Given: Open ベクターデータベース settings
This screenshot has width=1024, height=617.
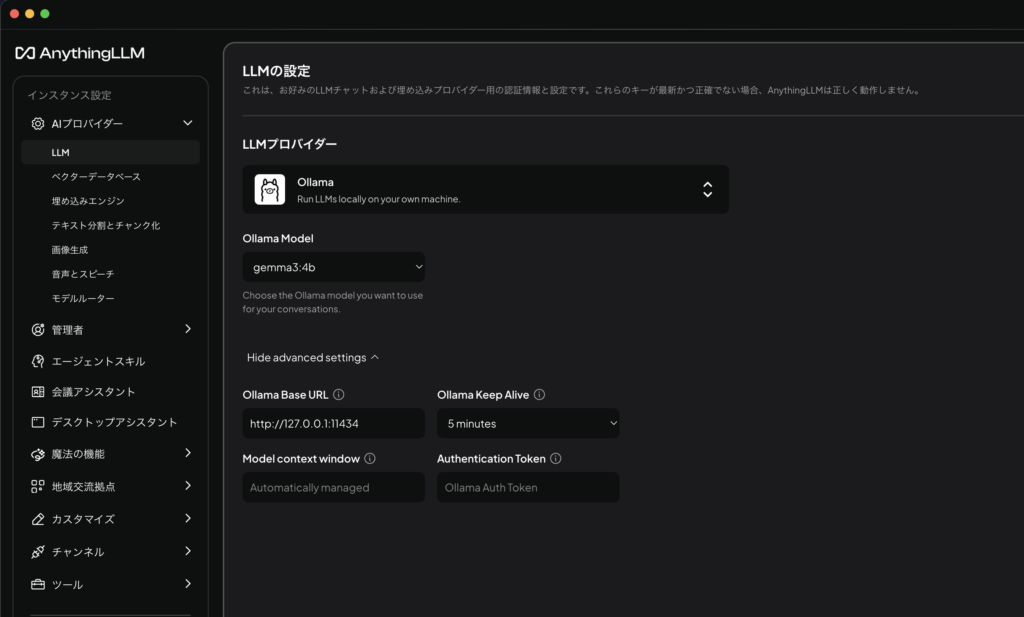Looking at the screenshot, I should click(x=96, y=177).
